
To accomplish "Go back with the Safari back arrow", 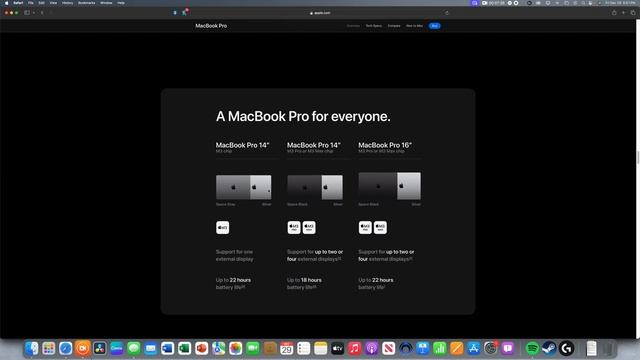I will 42,13.
